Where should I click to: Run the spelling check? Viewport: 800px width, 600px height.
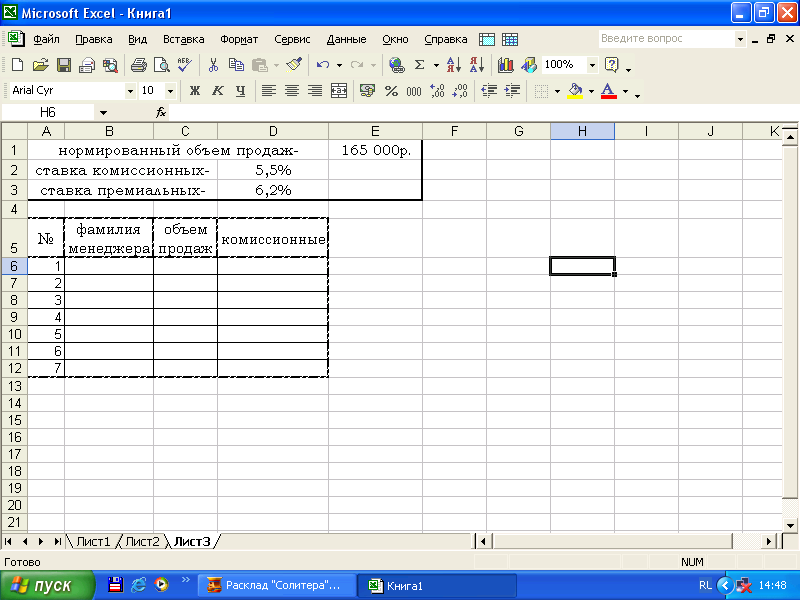(x=185, y=65)
